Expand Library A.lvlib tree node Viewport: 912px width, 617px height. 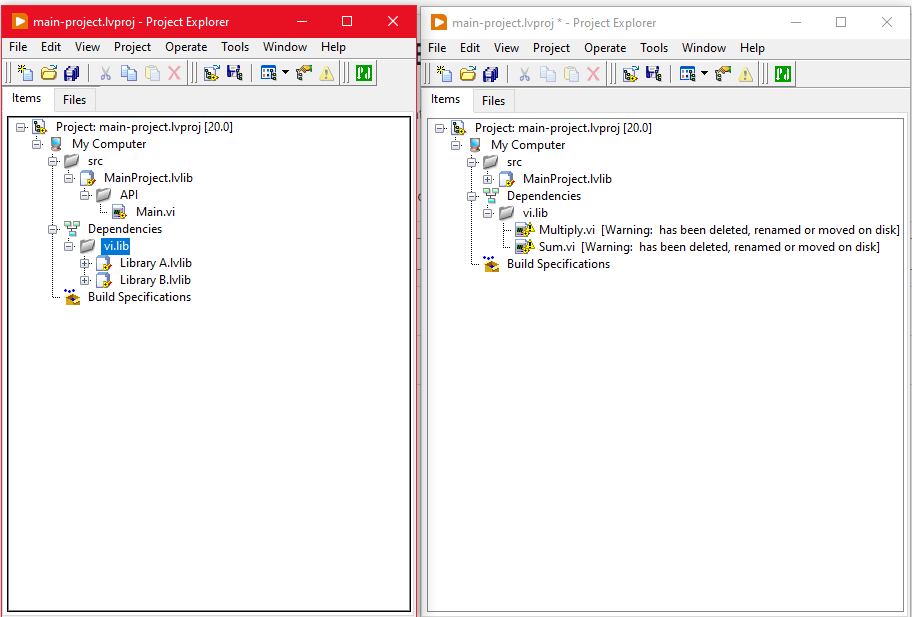(x=85, y=263)
